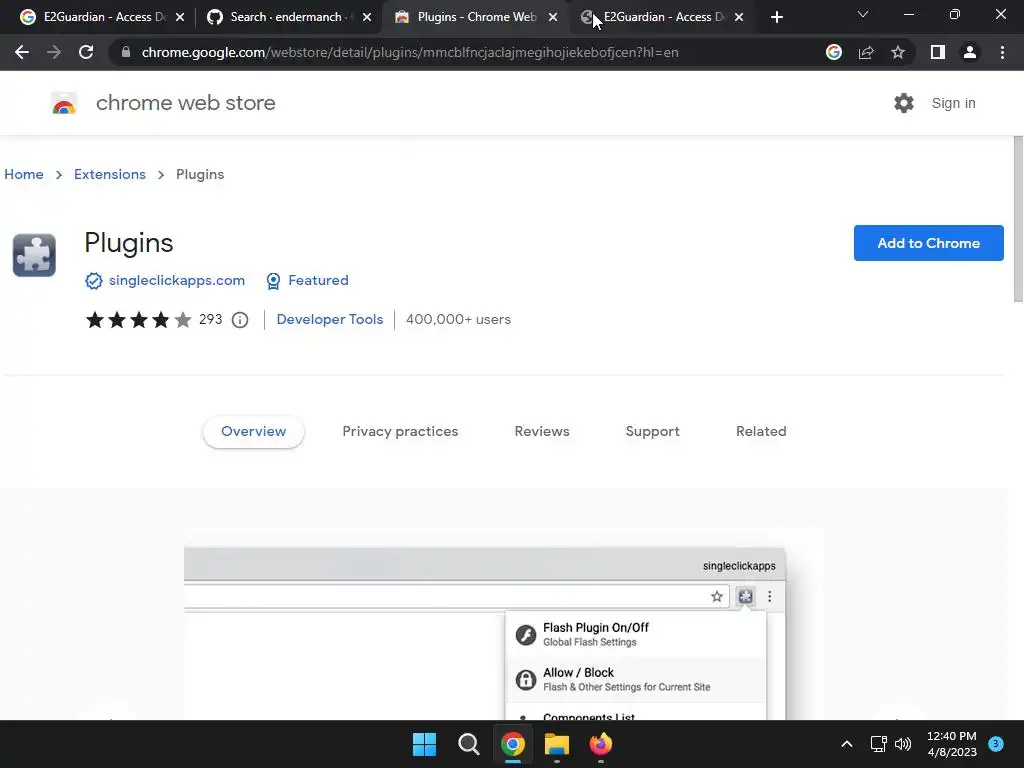Open Windows Start menu
This screenshot has width=1024, height=768.
tap(424, 744)
